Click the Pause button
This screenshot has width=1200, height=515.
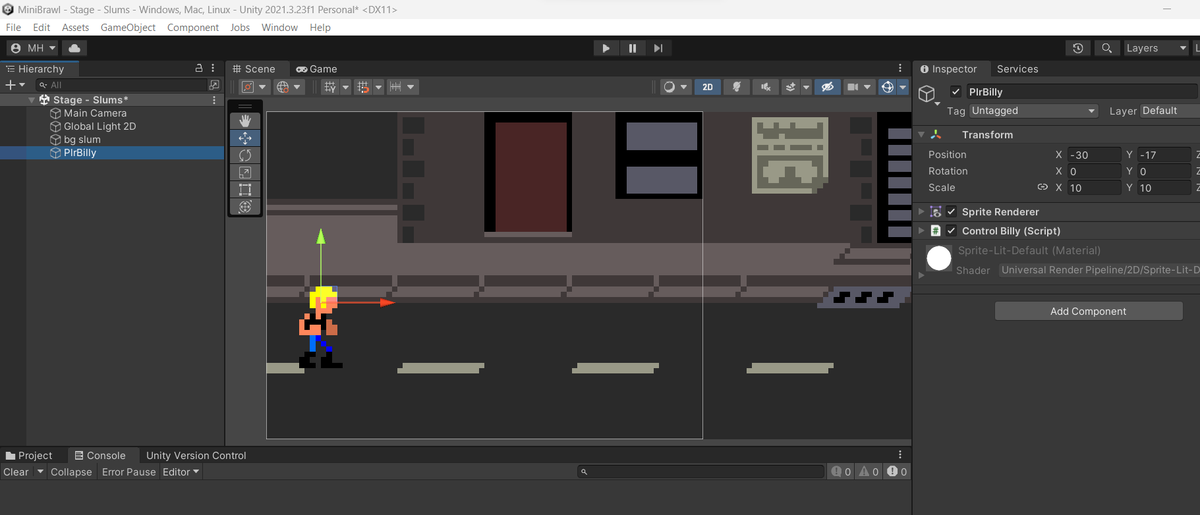point(632,48)
